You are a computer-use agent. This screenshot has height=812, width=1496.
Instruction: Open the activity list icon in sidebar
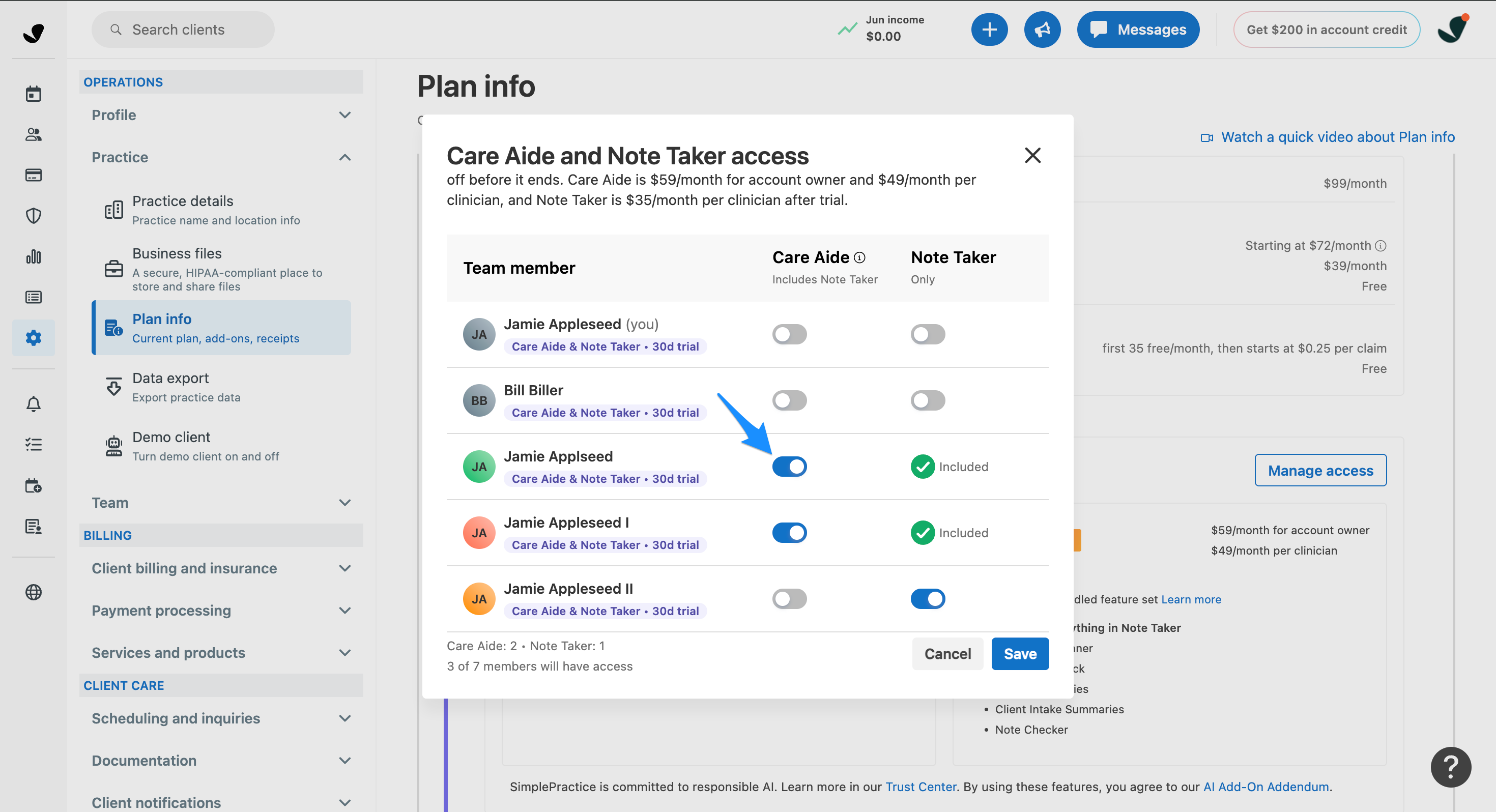33,297
